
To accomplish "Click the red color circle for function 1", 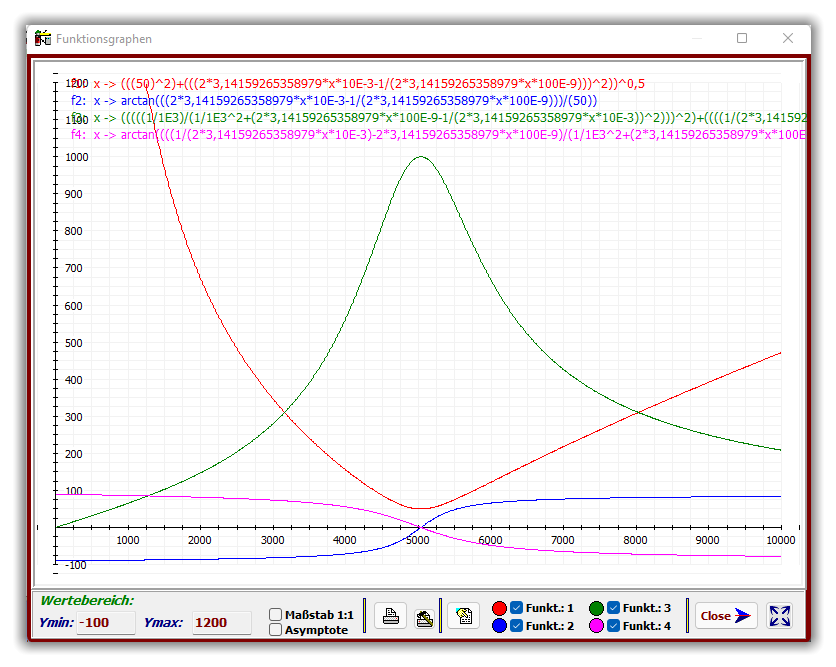I will 500,607.
